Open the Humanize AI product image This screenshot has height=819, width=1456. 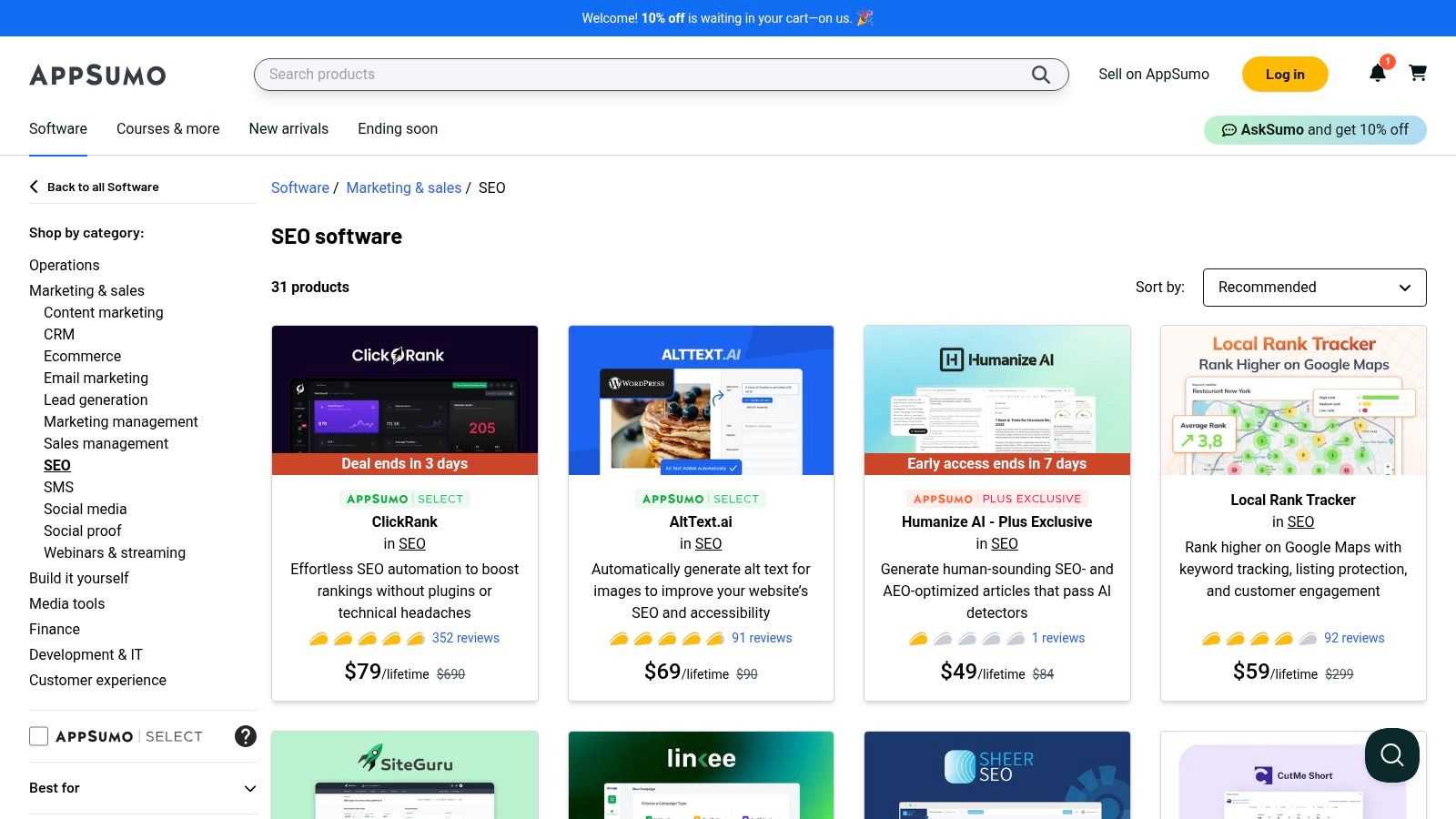pos(997,400)
